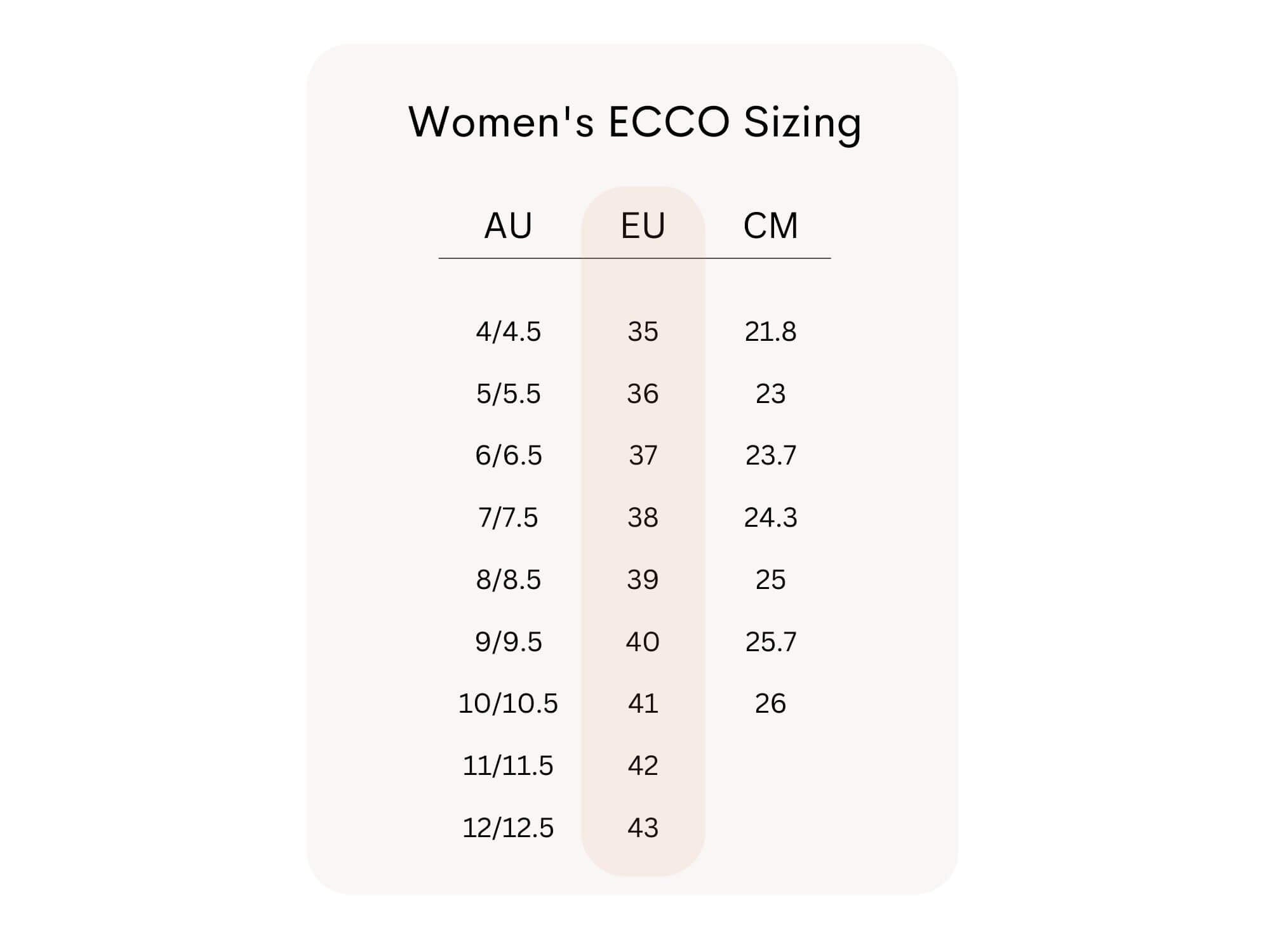Choose EU size 36
Screen dimensions: 1270x952
coord(643,394)
